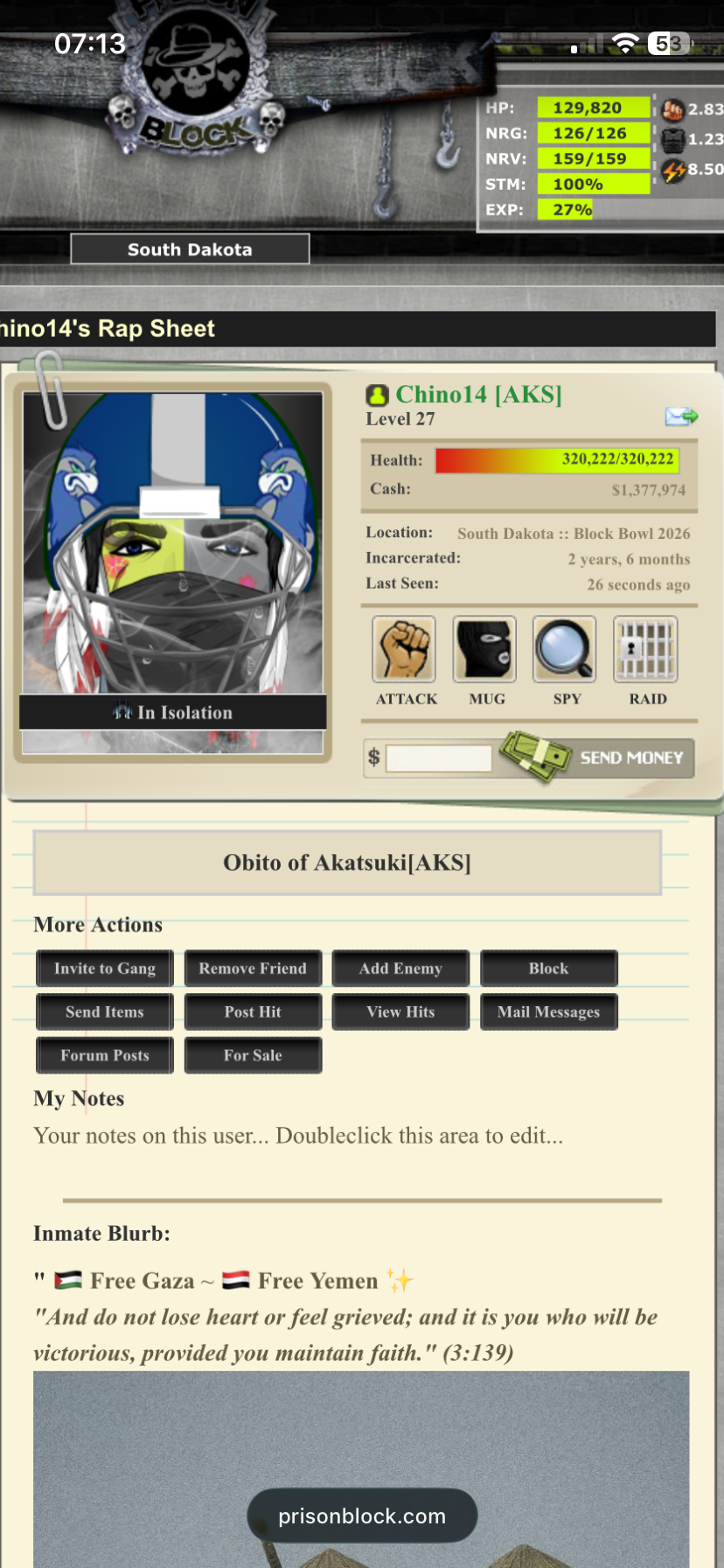Focus the send money amount field
724x1568 pixels.
point(439,758)
